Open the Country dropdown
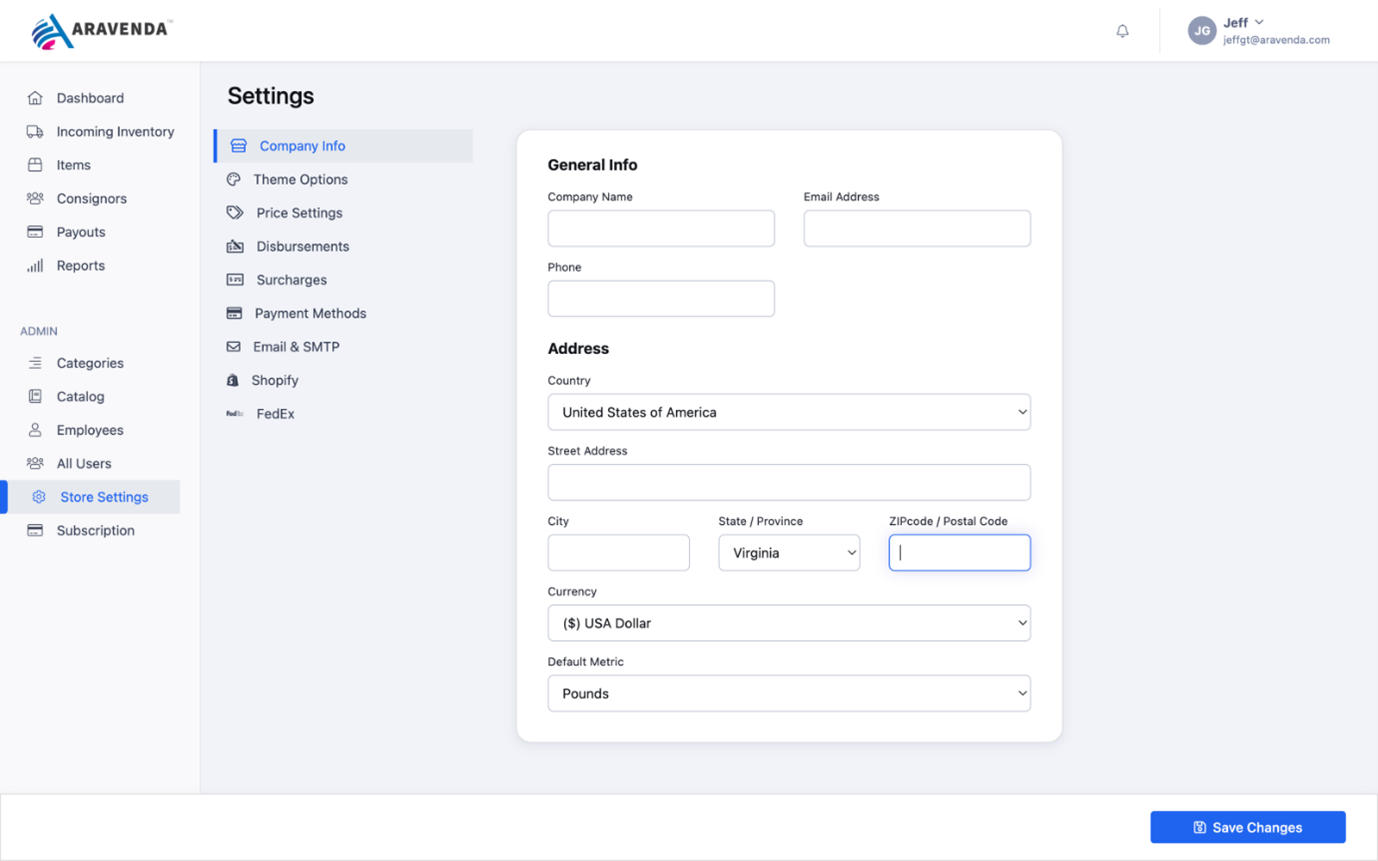The image size is (1378, 861). point(789,412)
